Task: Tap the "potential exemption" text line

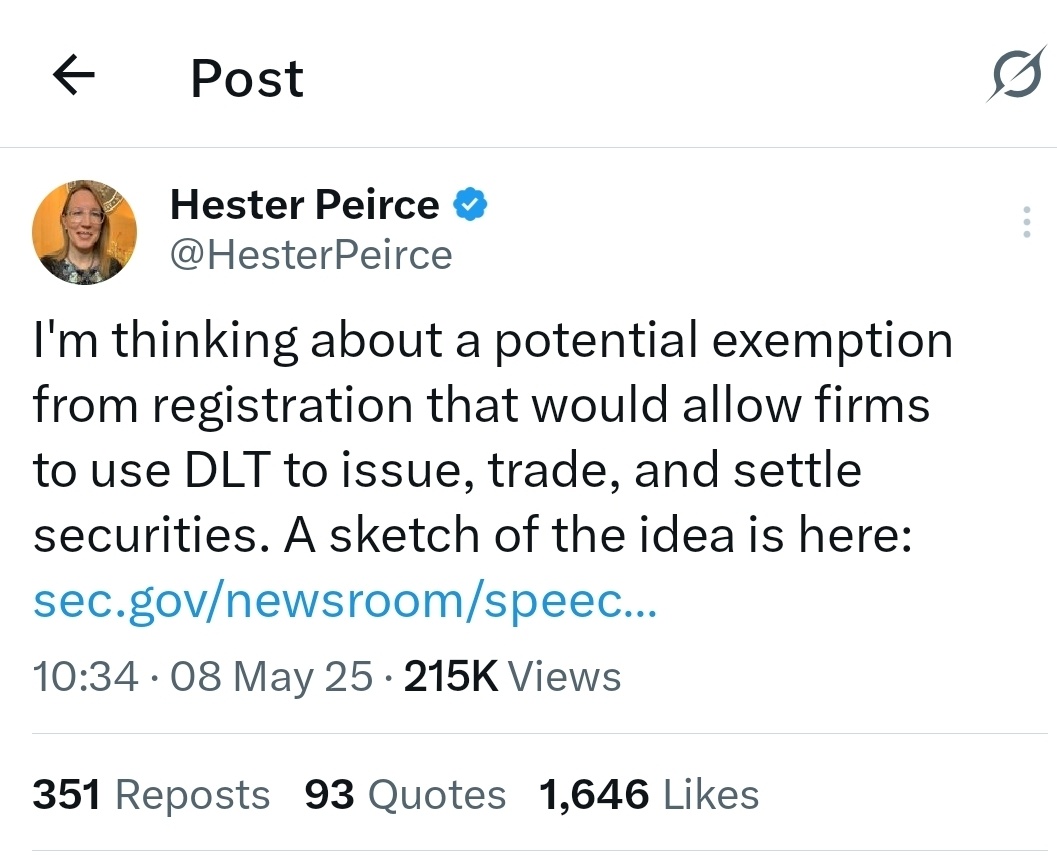Action: click(x=724, y=340)
